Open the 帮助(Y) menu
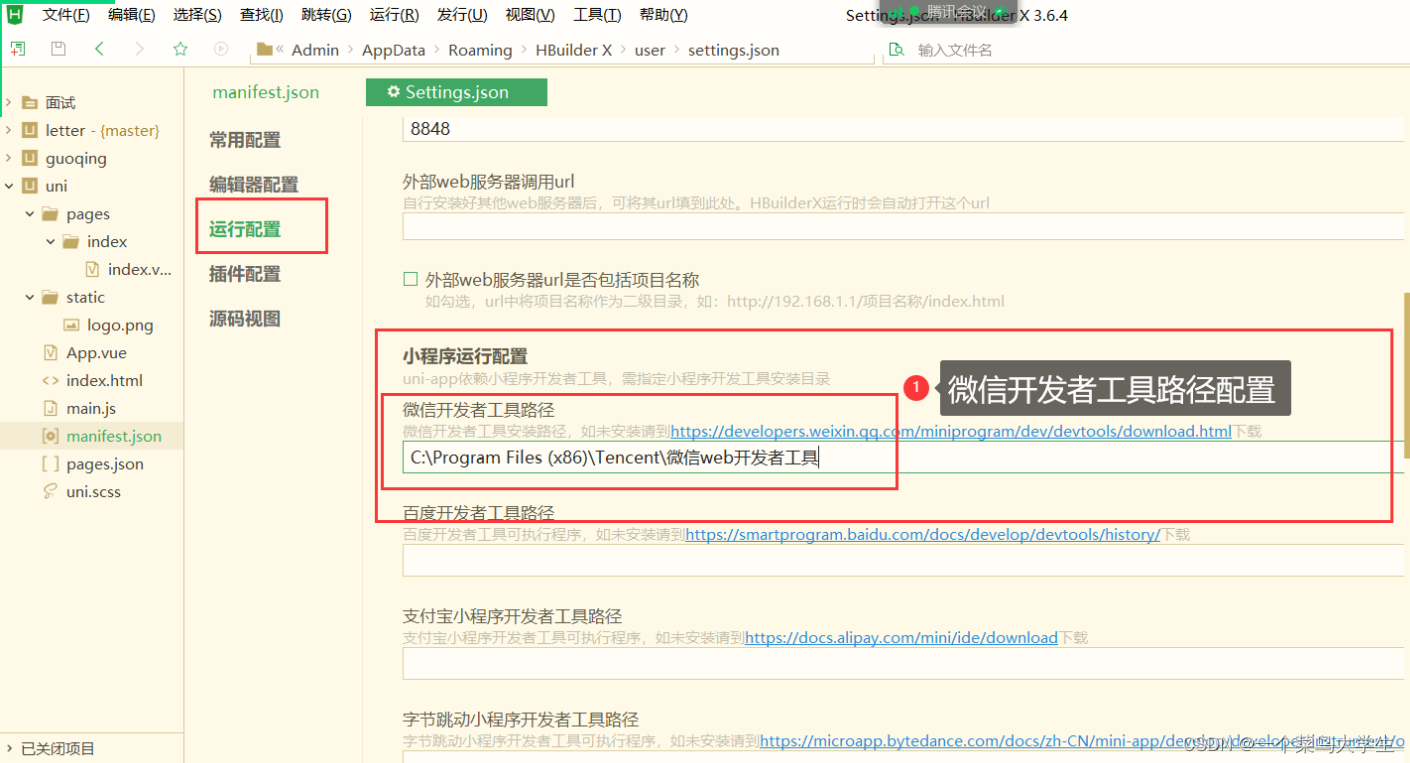This screenshot has width=1410, height=763. point(663,15)
